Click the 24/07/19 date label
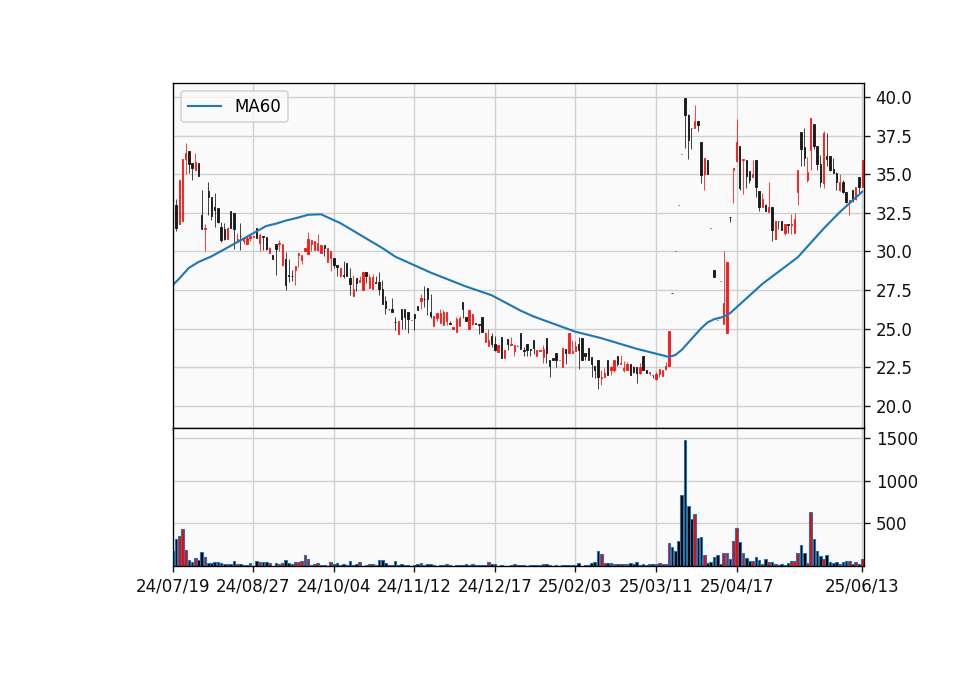Viewport: 960px width, 690px height. (173, 586)
